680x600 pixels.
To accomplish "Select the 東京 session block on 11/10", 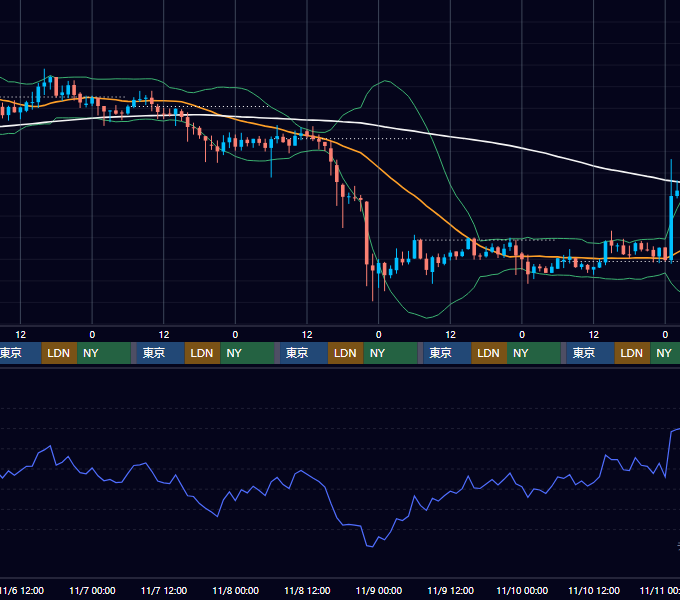I will (x=590, y=353).
